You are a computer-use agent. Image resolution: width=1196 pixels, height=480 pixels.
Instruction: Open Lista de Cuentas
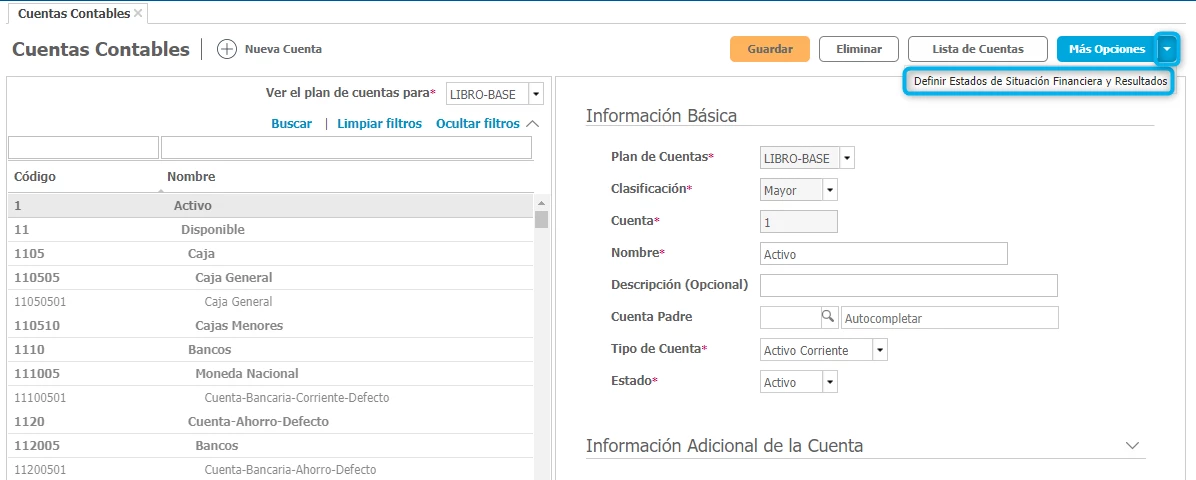coord(977,49)
